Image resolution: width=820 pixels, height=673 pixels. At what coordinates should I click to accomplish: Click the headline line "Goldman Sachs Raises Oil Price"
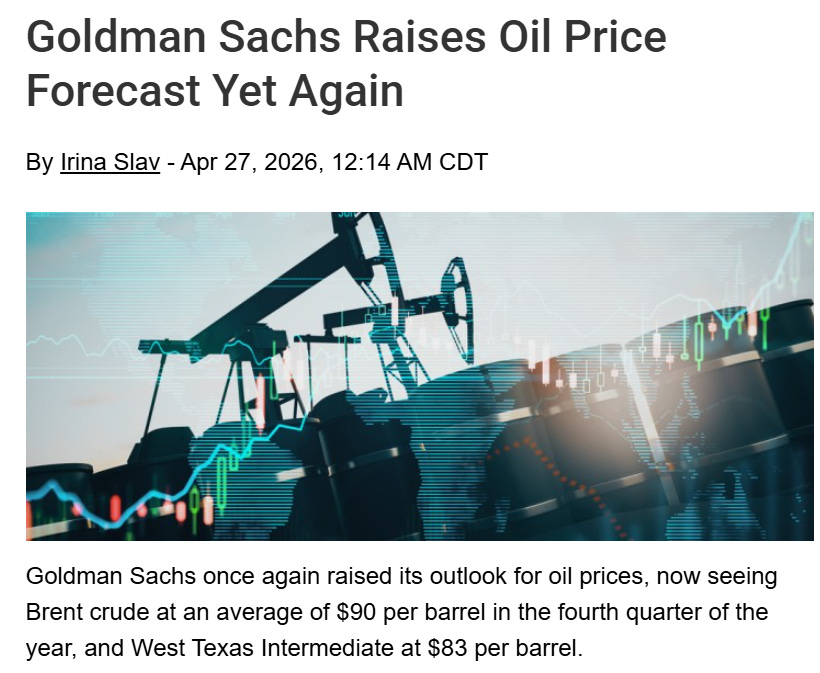tap(346, 37)
